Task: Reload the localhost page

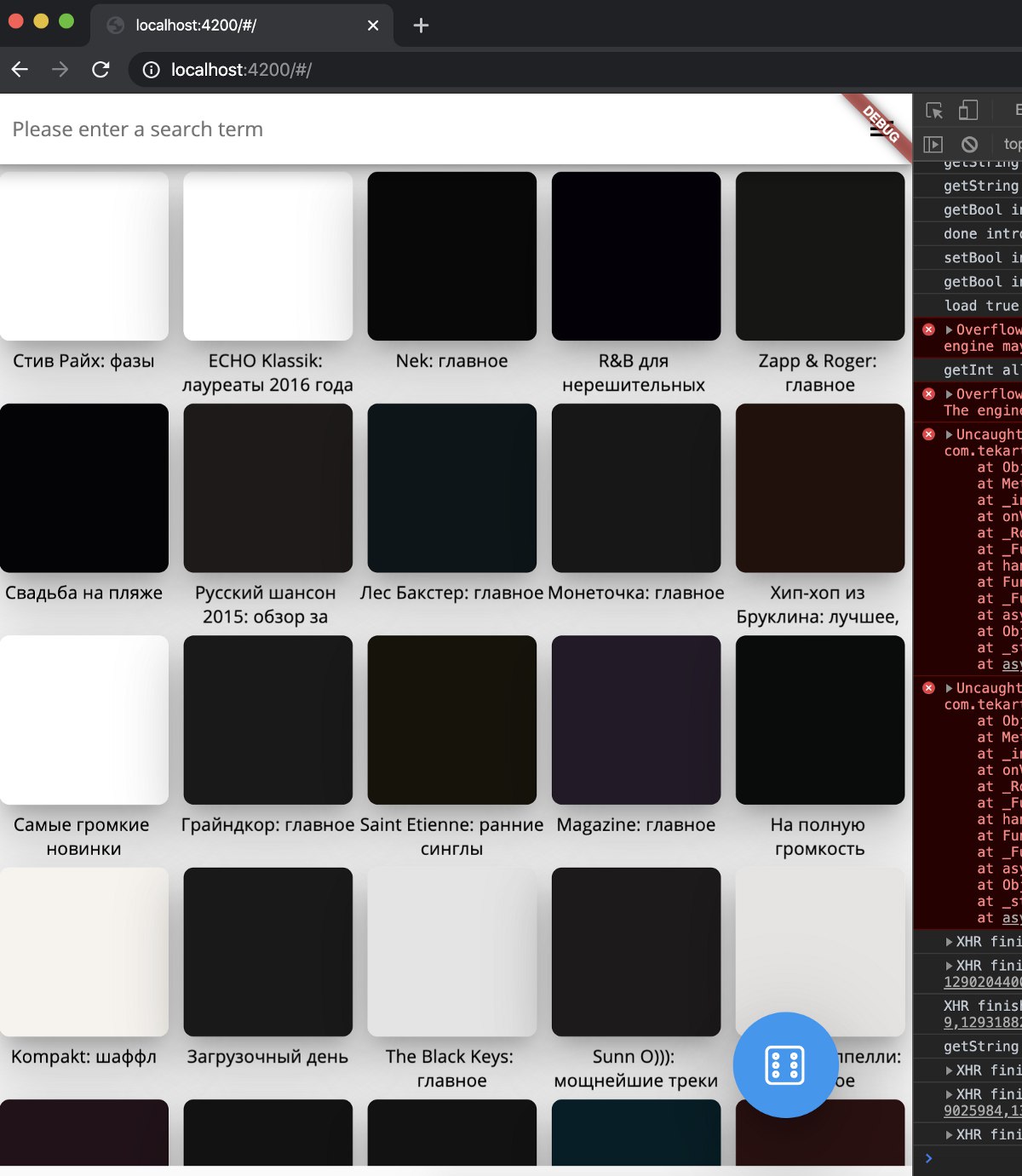Action: [x=100, y=70]
